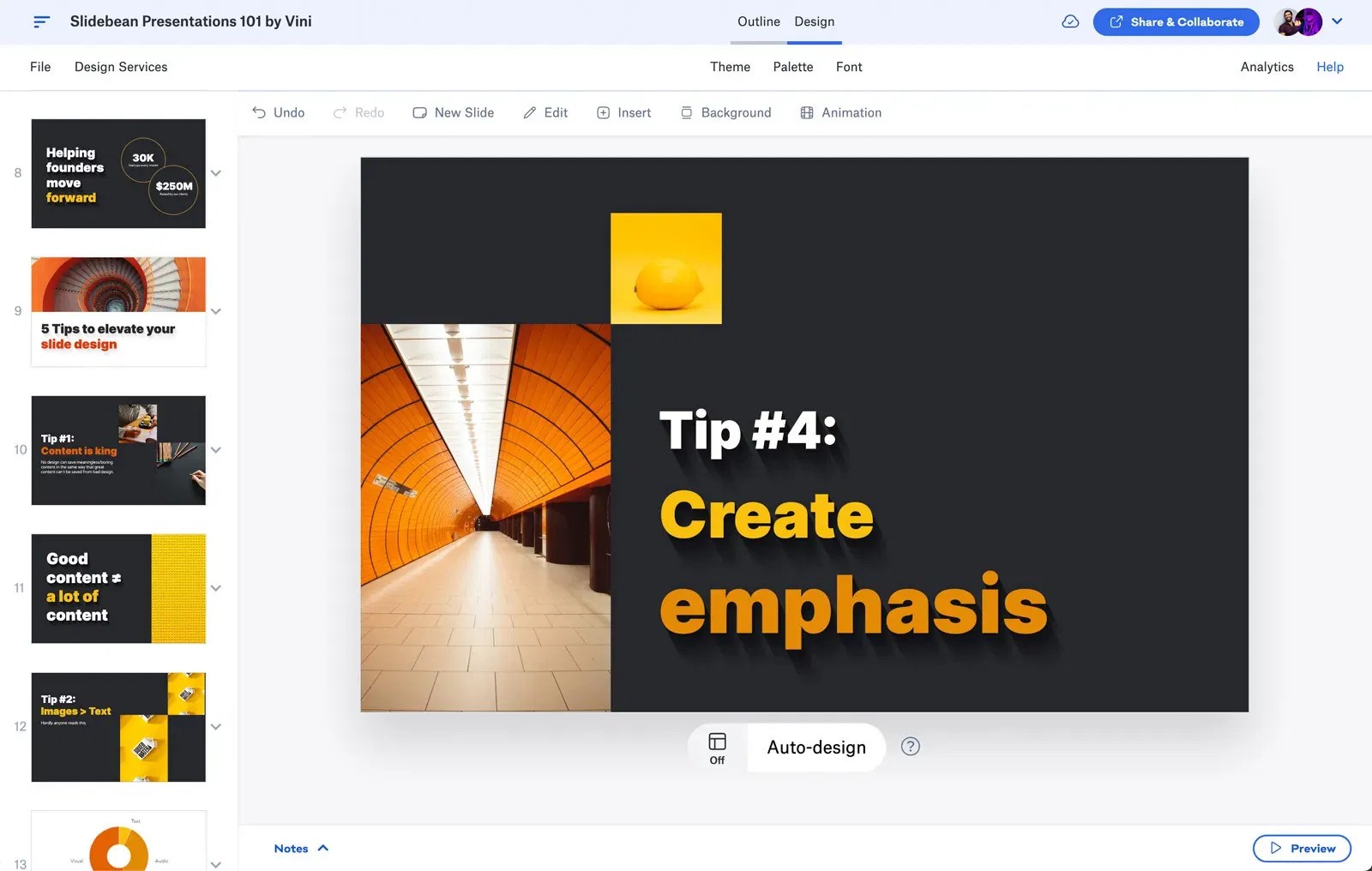Open the account dropdown next to avatars
The height and width of the screenshot is (871, 1372).
pyautogui.click(x=1337, y=21)
